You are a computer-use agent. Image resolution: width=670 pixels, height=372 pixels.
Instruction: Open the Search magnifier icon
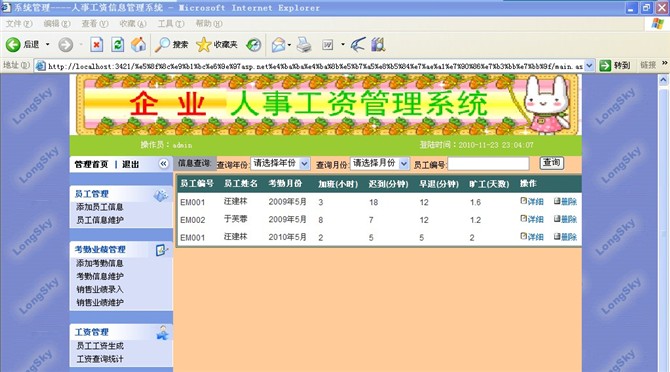[x=162, y=44]
